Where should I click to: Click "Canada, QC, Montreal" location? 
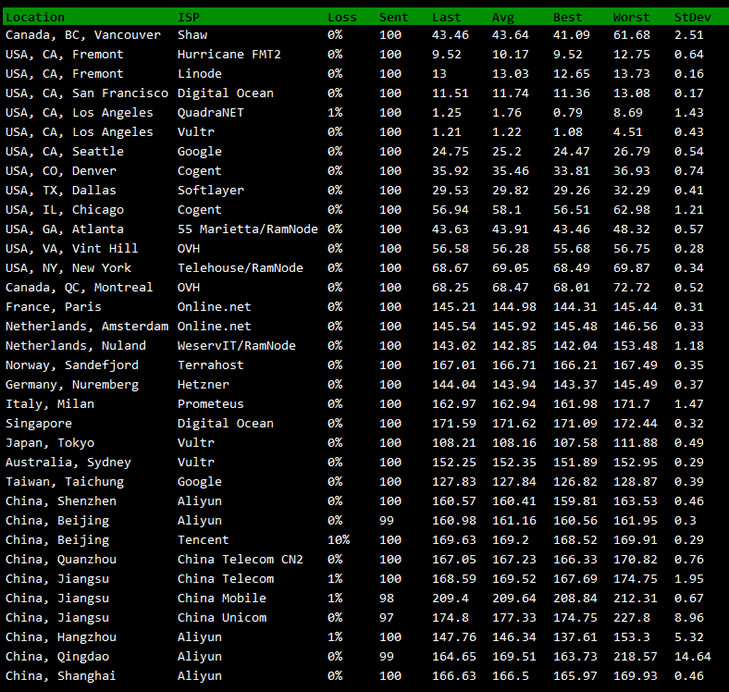point(79,288)
